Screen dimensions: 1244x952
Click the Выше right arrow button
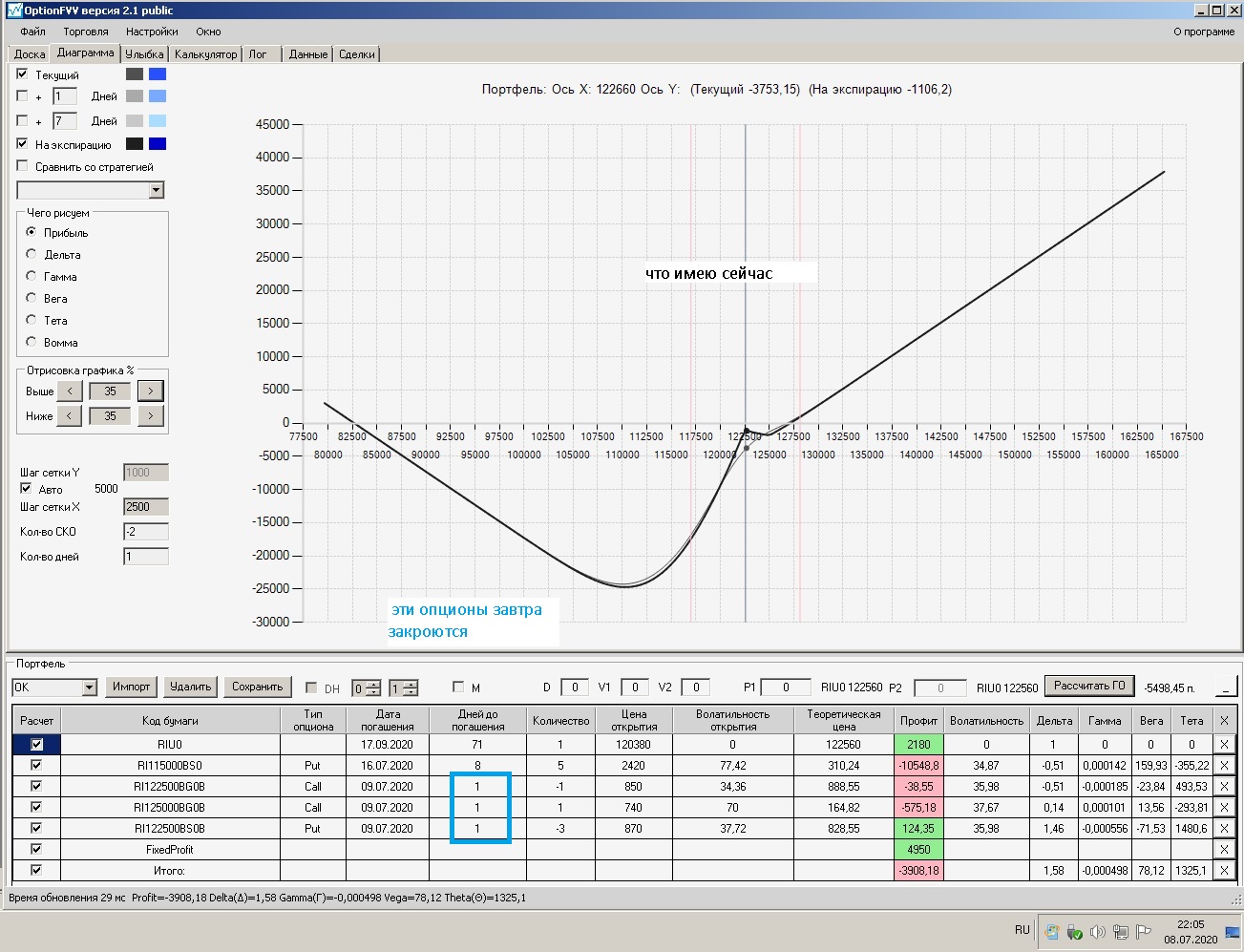[151, 391]
